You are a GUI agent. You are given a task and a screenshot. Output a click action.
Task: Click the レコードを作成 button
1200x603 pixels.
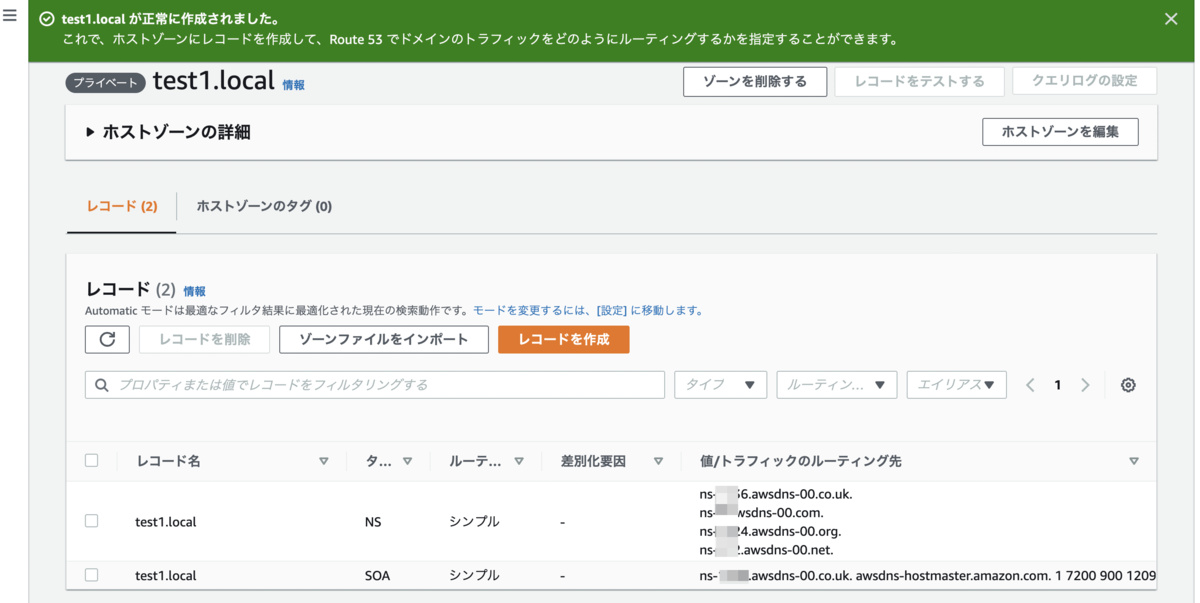click(564, 339)
